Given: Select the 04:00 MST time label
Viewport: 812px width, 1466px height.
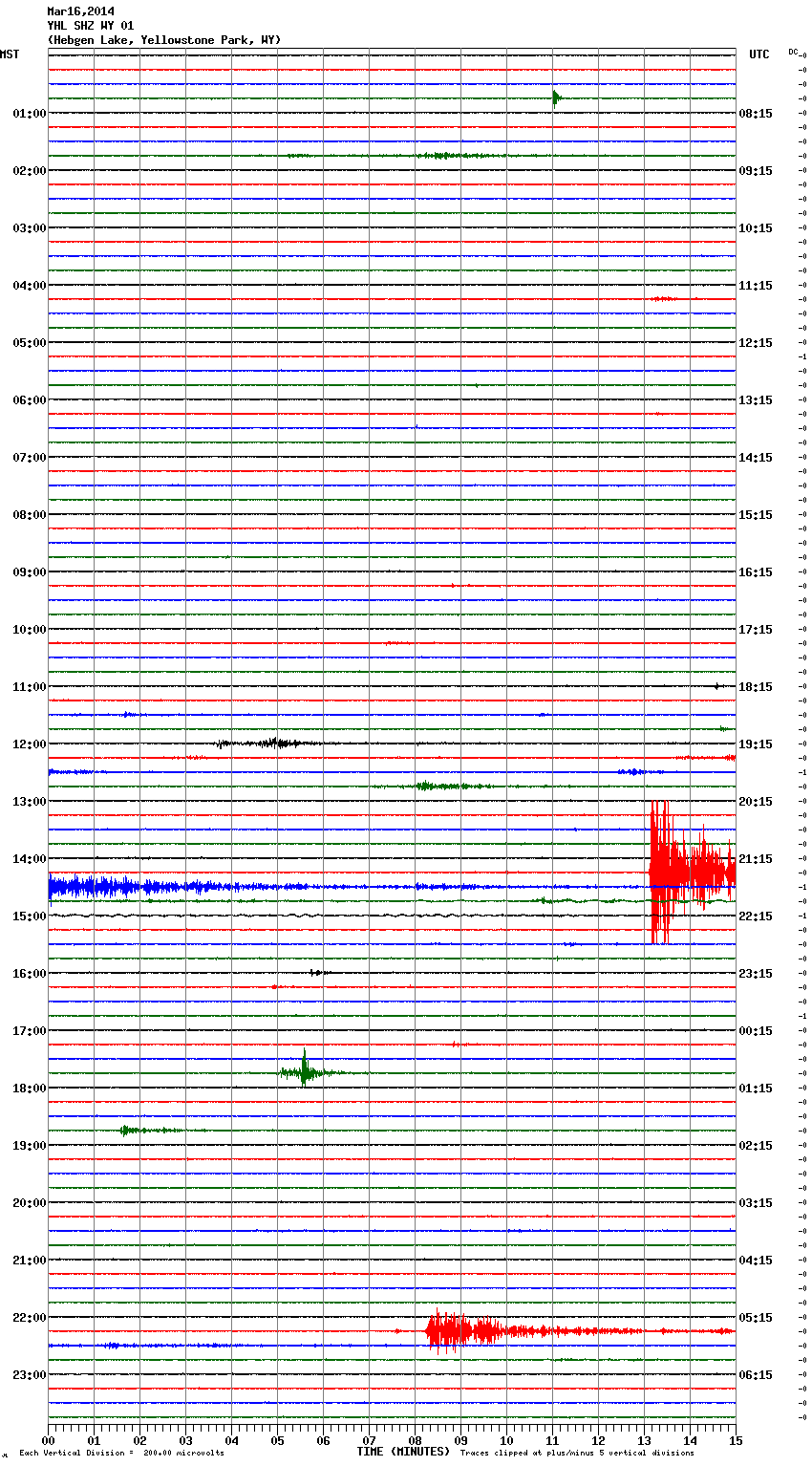Looking at the screenshot, I should click(30, 286).
